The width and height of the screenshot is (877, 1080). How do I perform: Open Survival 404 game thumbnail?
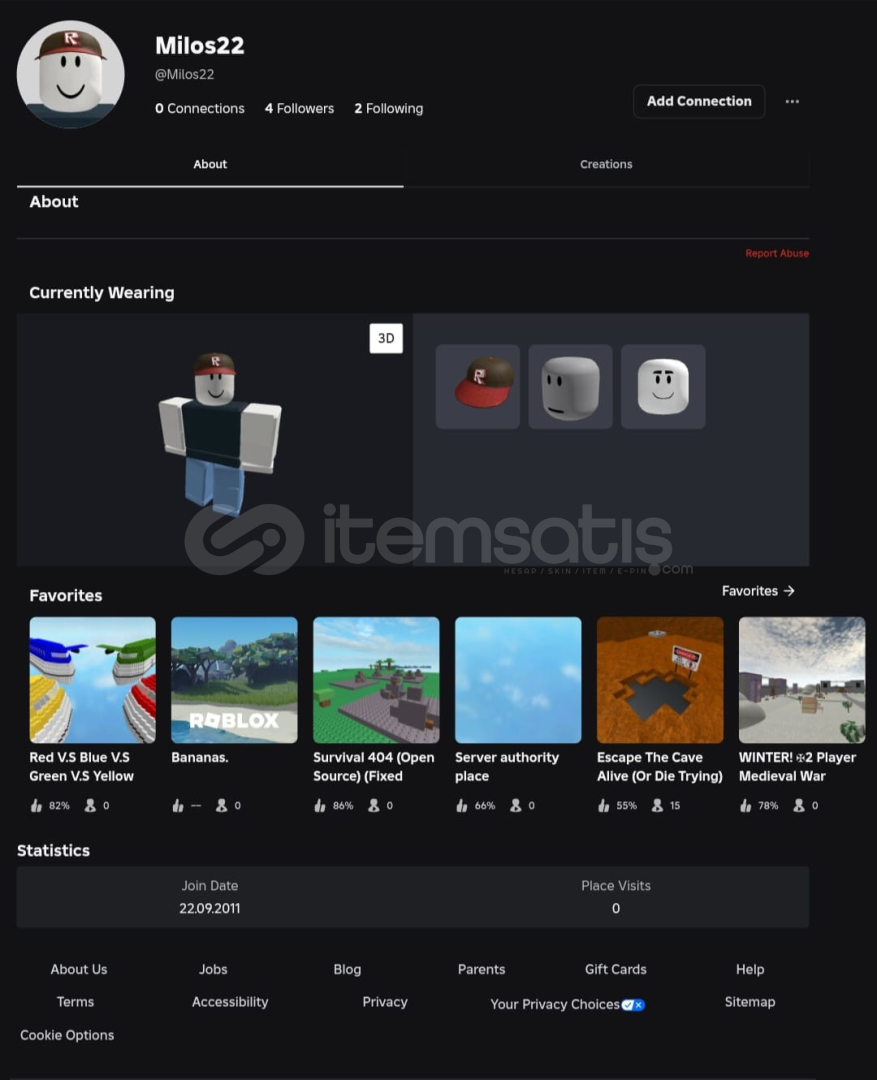point(376,680)
